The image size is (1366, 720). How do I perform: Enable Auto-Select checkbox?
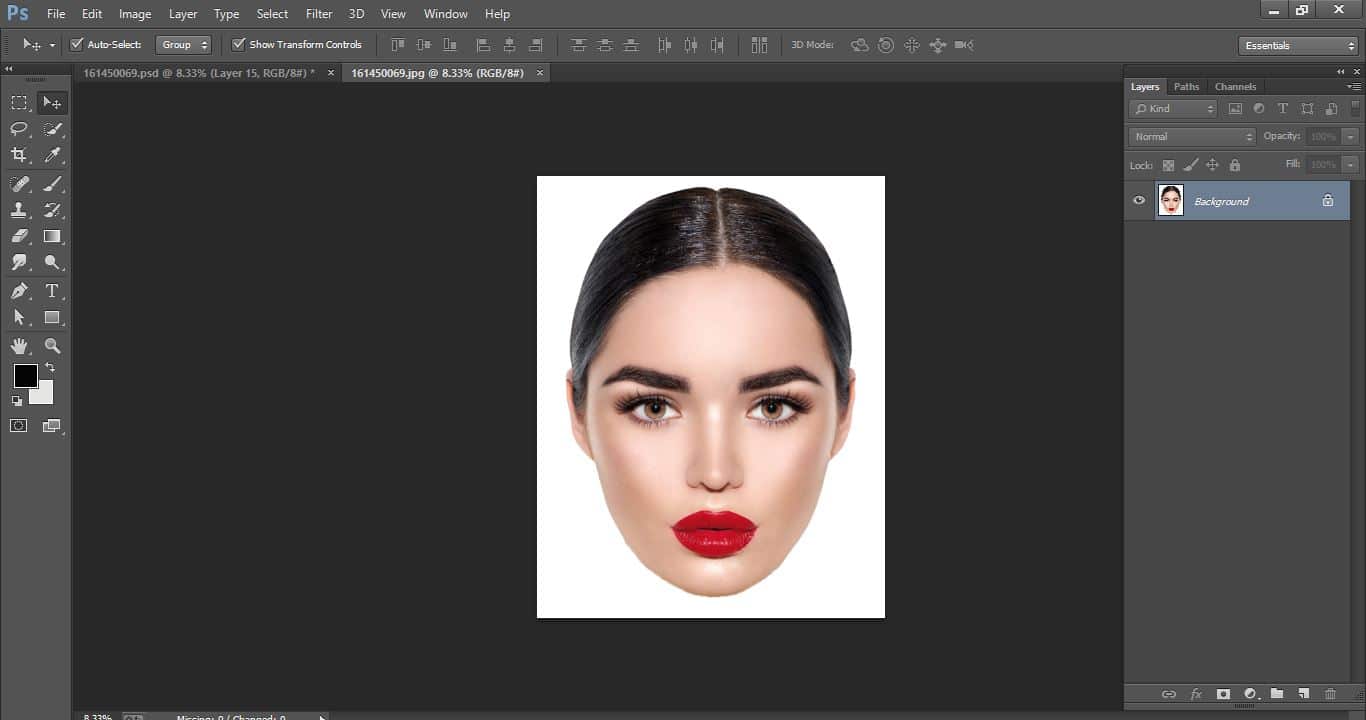(x=77, y=44)
